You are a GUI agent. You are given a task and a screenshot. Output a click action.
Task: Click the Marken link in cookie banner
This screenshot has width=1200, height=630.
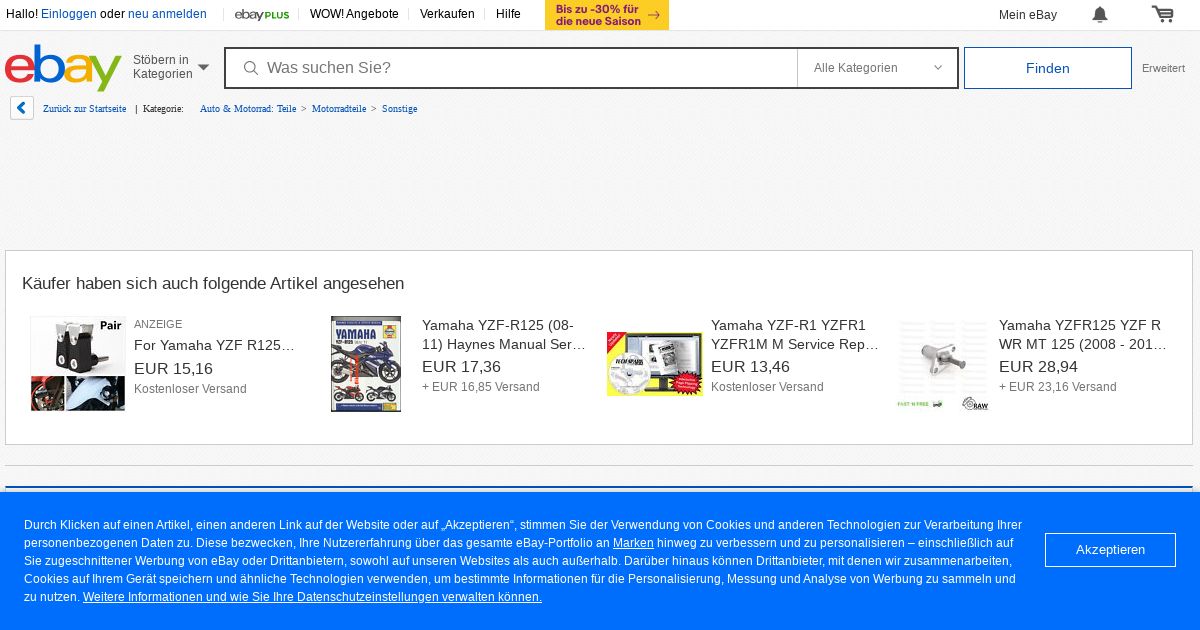click(x=633, y=543)
